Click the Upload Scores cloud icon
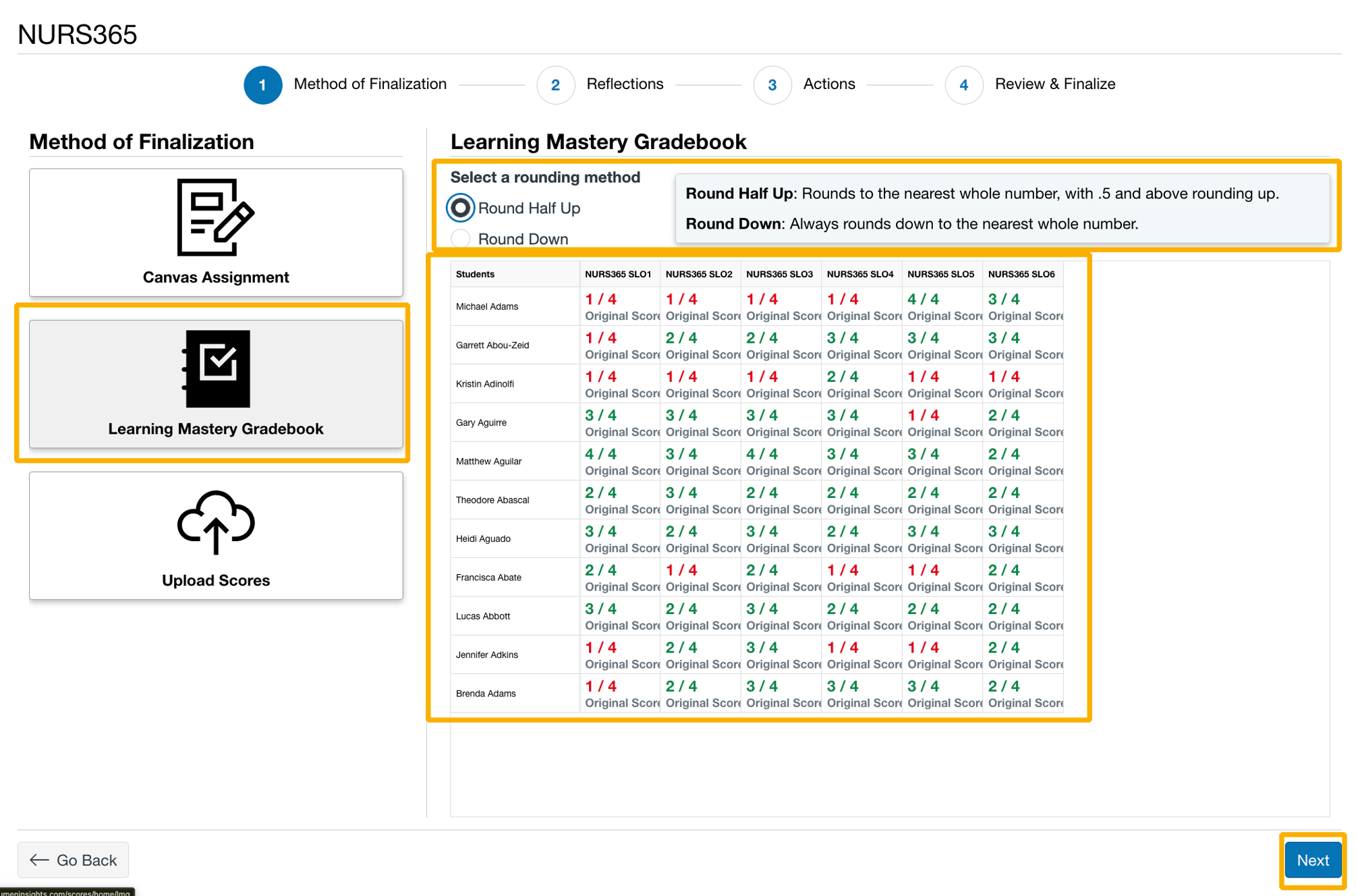The width and height of the screenshot is (1356, 896). (215, 522)
